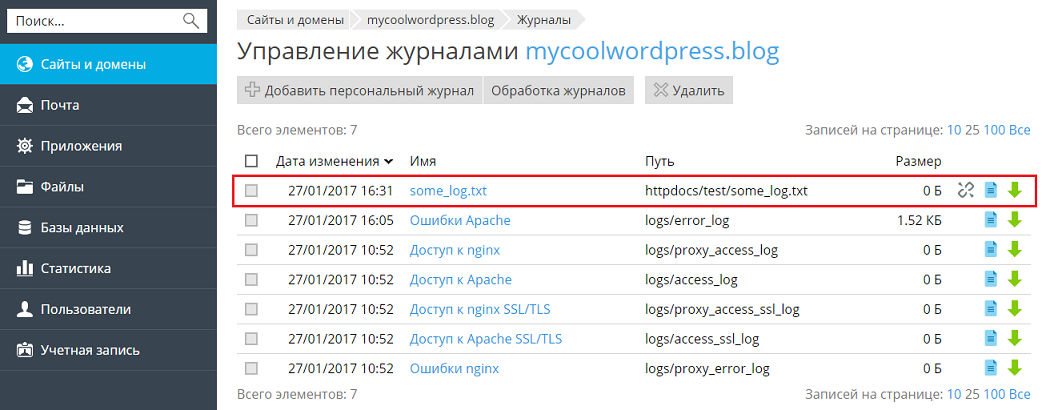1042x410 pixels.
Task: Download the Ошибки nginx log file
Action: 1015,368
